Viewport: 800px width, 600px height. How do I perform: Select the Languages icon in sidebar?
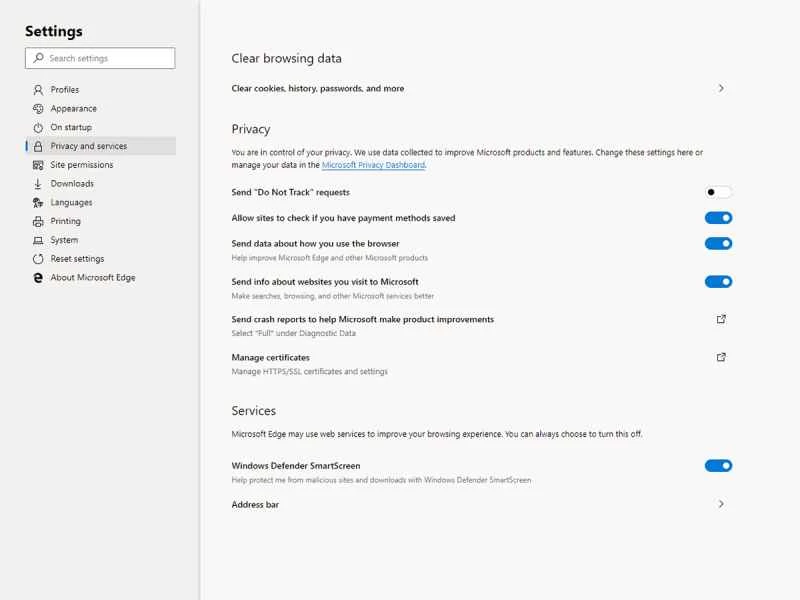pyautogui.click(x=38, y=202)
